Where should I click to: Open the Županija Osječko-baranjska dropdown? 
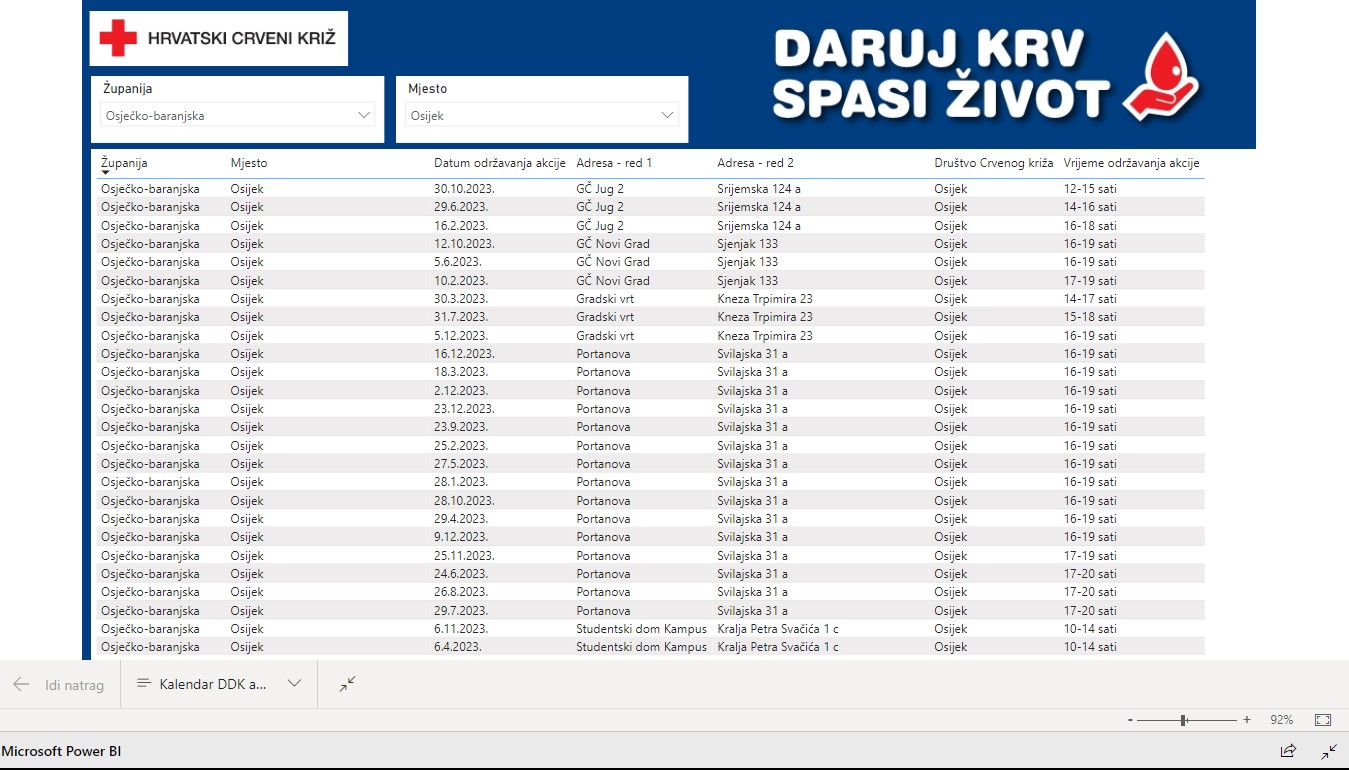238,115
